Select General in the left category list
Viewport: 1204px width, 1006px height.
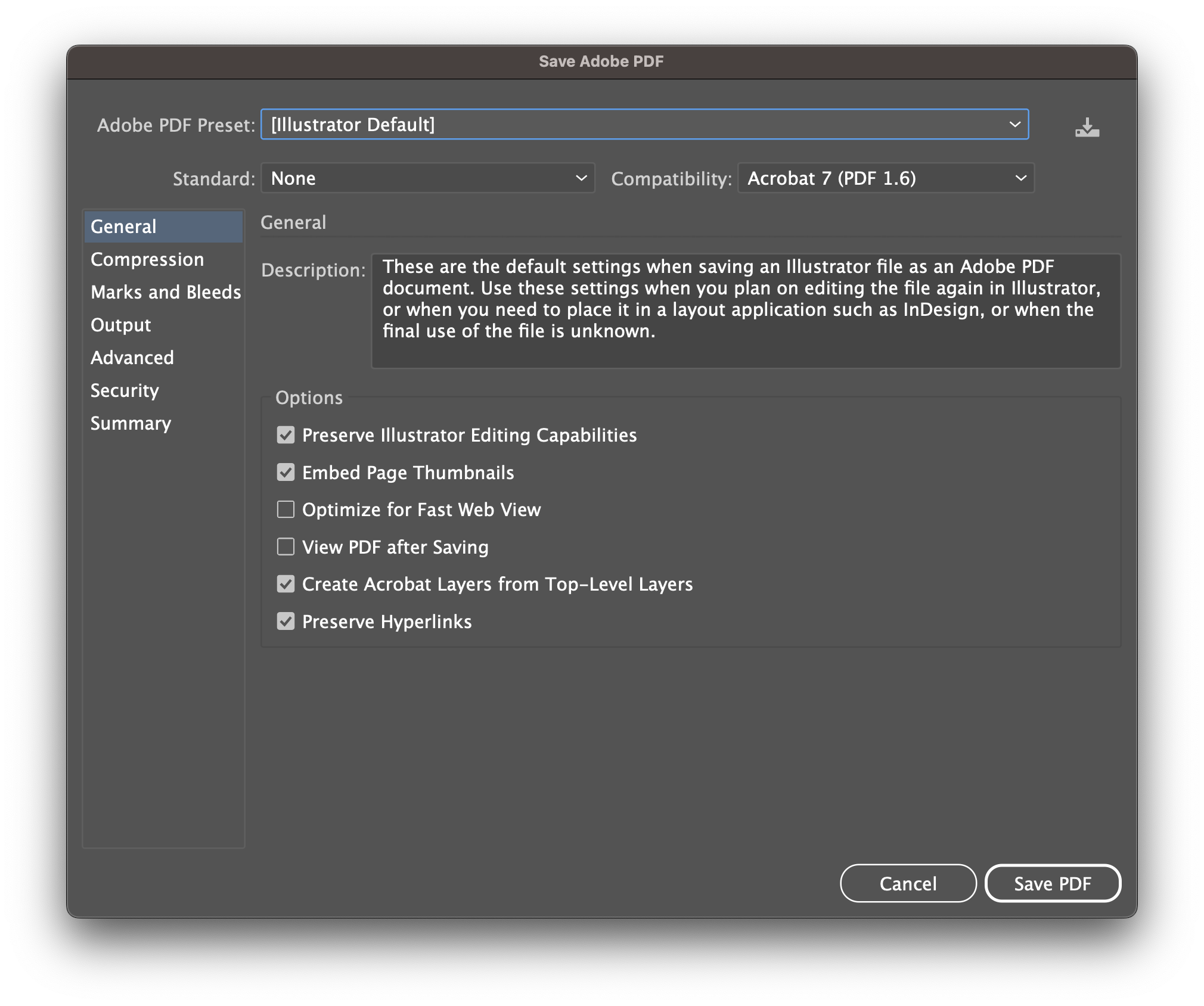click(123, 226)
